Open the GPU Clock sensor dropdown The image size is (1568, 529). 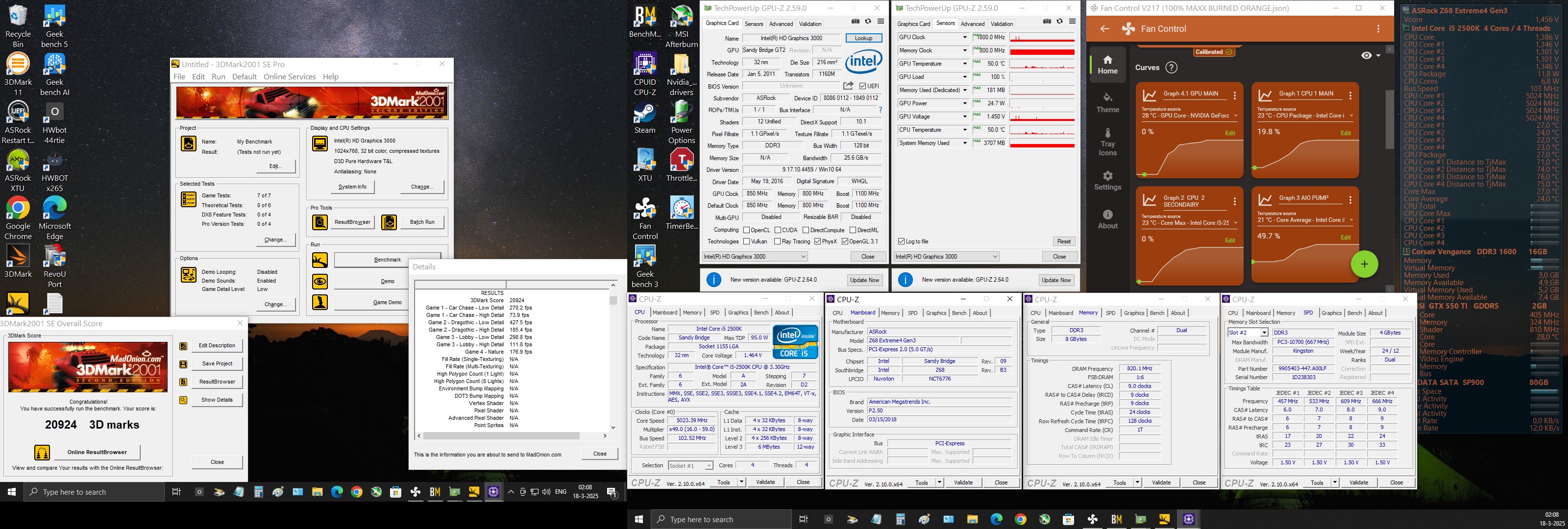pos(964,37)
